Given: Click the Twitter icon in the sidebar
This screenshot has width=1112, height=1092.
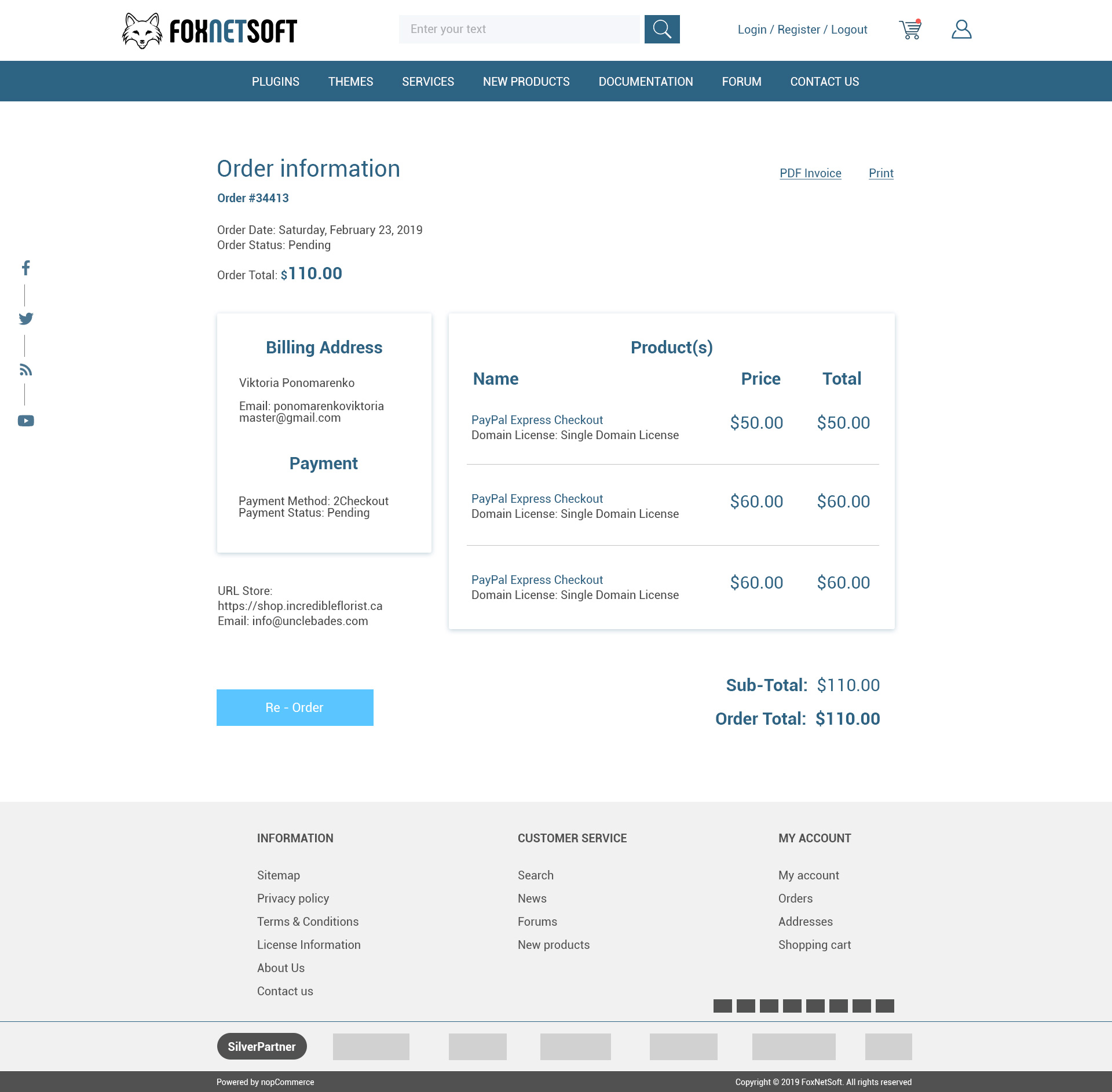Looking at the screenshot, I should (x=26, y=319).
